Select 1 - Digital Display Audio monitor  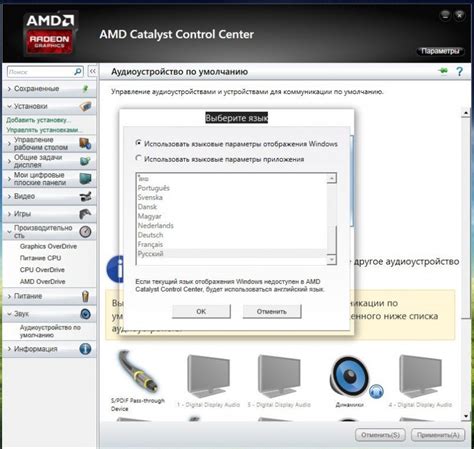pos(208,377)
